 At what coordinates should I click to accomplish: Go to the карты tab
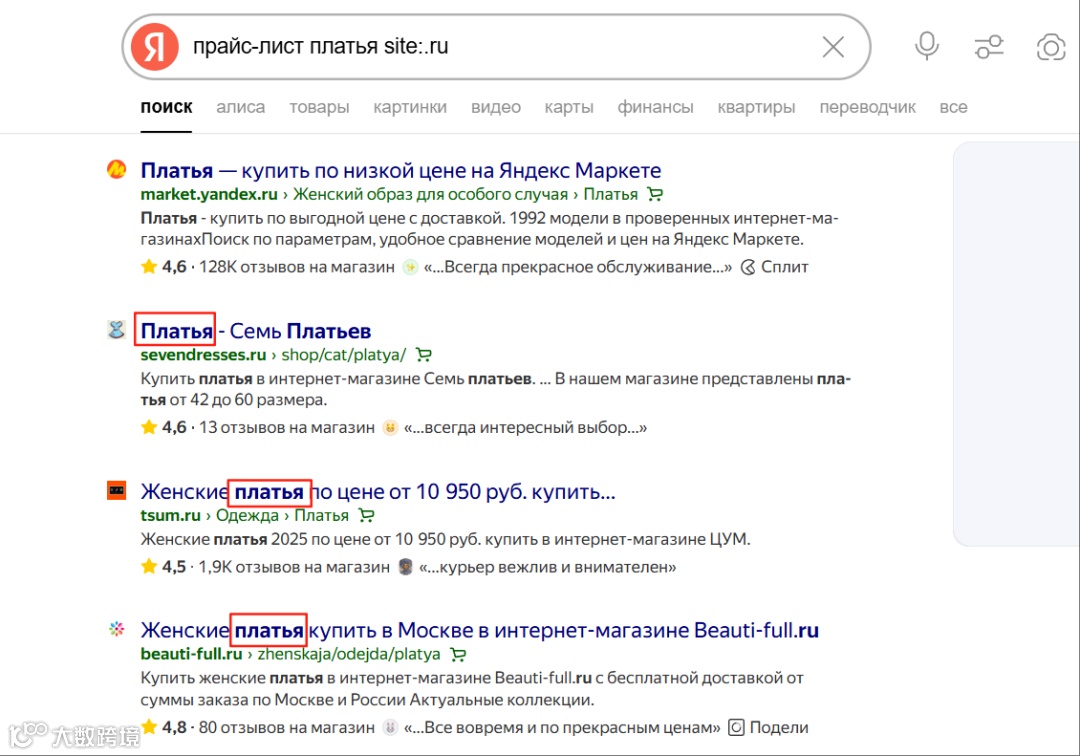click(x=569, y=107)
